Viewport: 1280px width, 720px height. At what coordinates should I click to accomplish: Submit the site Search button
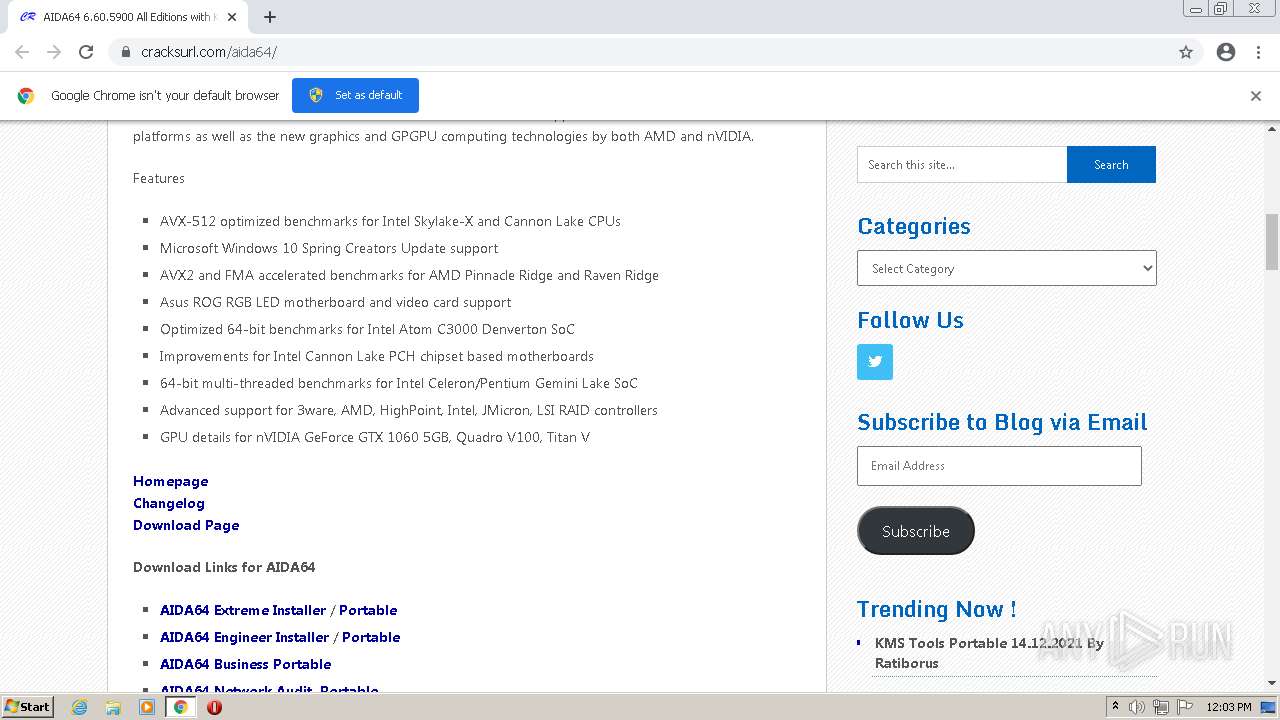pyautogui.click(x=1111, y=165)
